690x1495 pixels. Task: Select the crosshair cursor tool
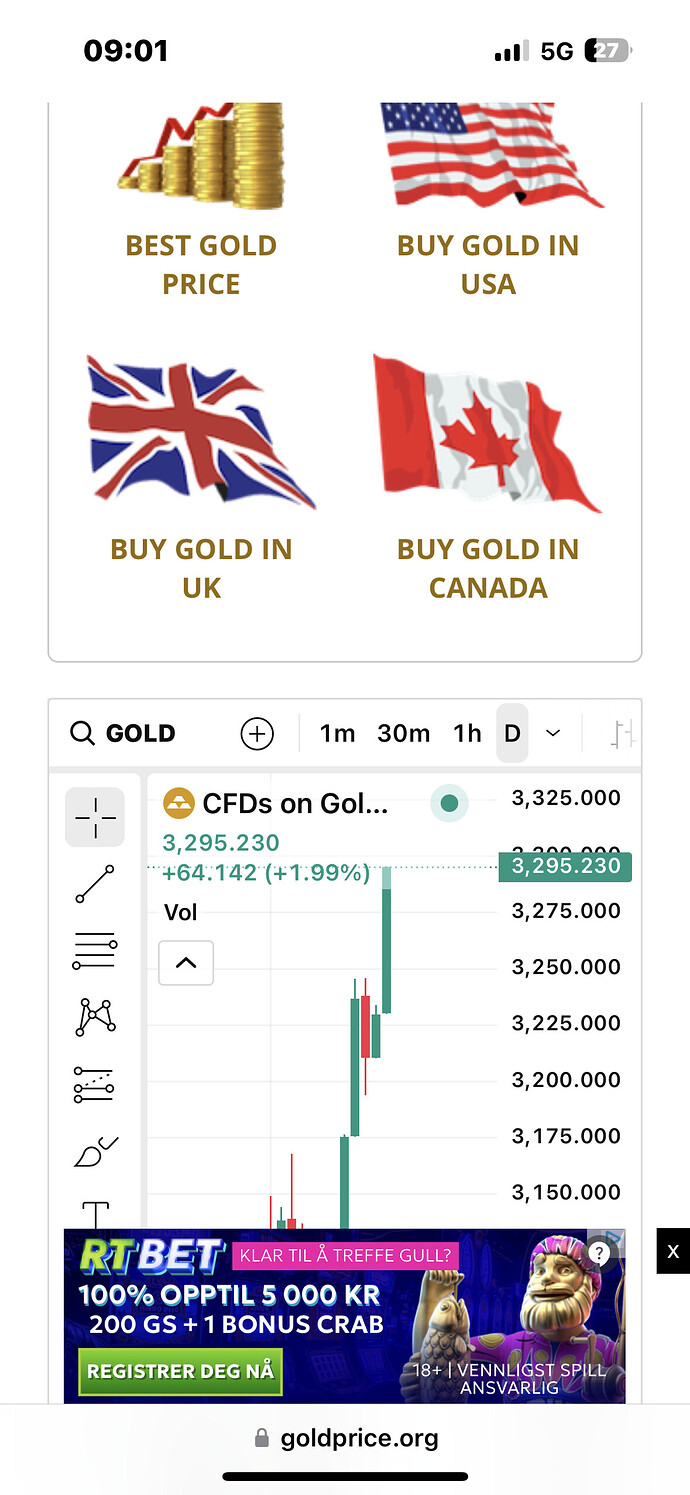point(95,818)
